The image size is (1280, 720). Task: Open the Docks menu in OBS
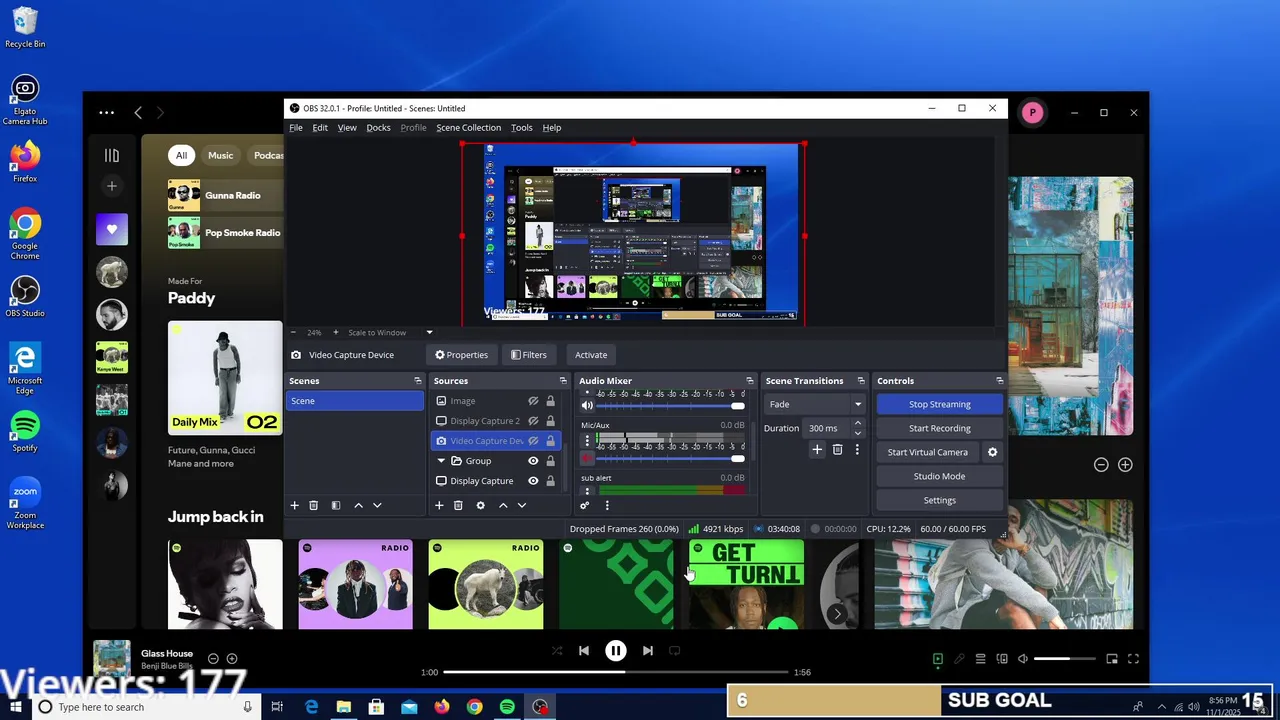tap(378, 128)
